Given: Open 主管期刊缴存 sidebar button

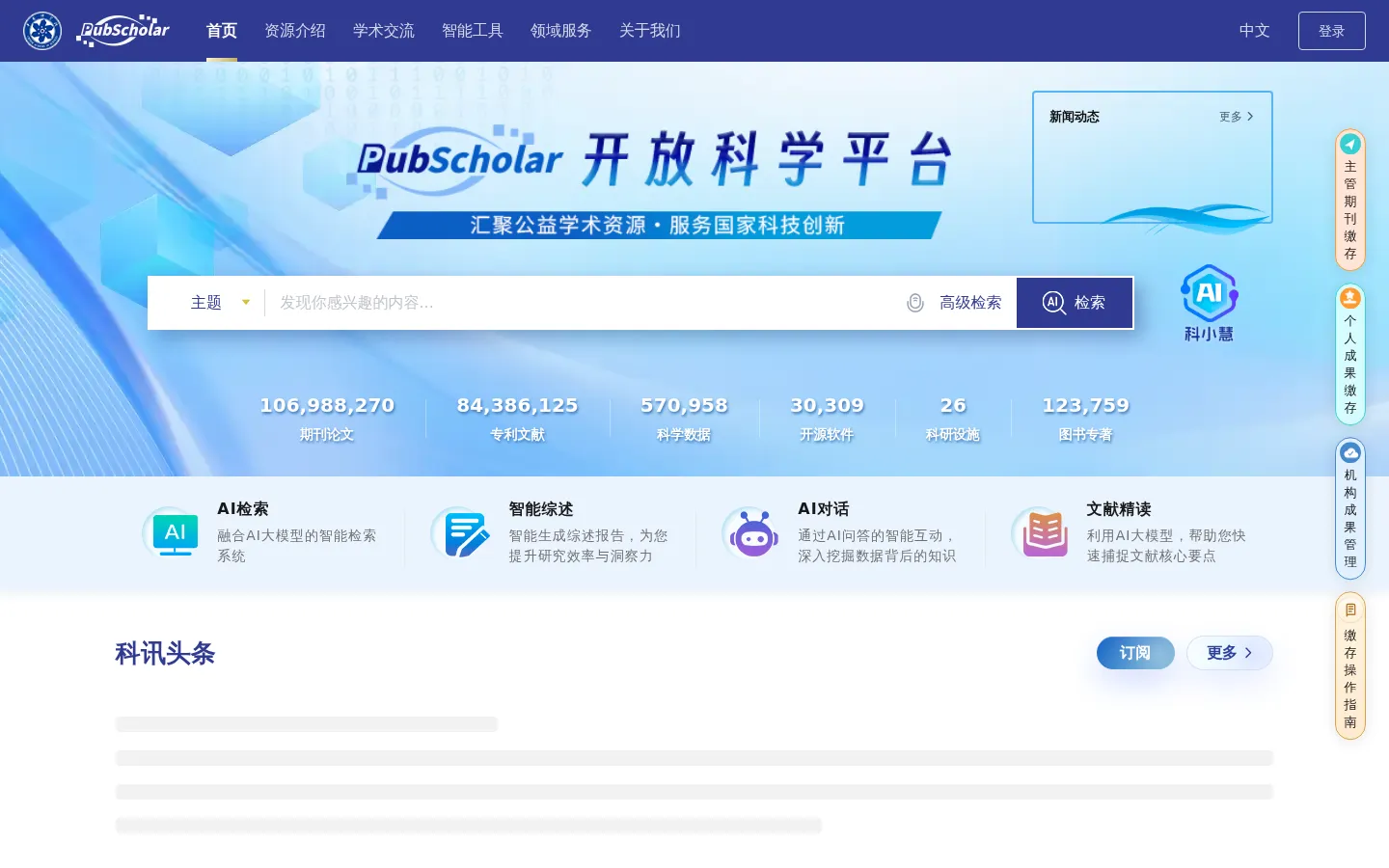Looking at the screenshot, I should (1350, 200).
